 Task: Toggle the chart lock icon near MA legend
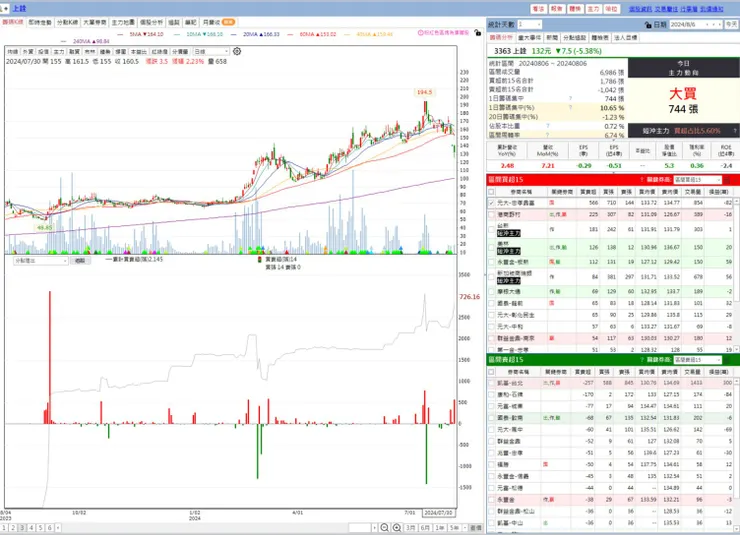pos(478,33)
